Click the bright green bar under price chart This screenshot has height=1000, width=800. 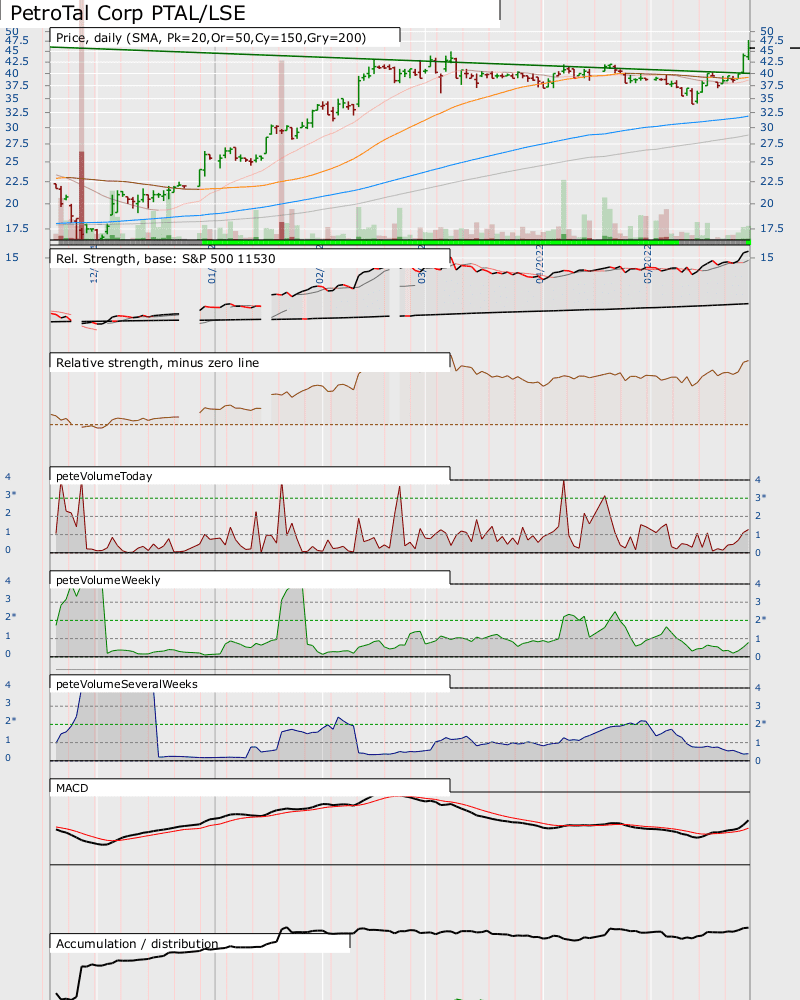coord(440,242)
